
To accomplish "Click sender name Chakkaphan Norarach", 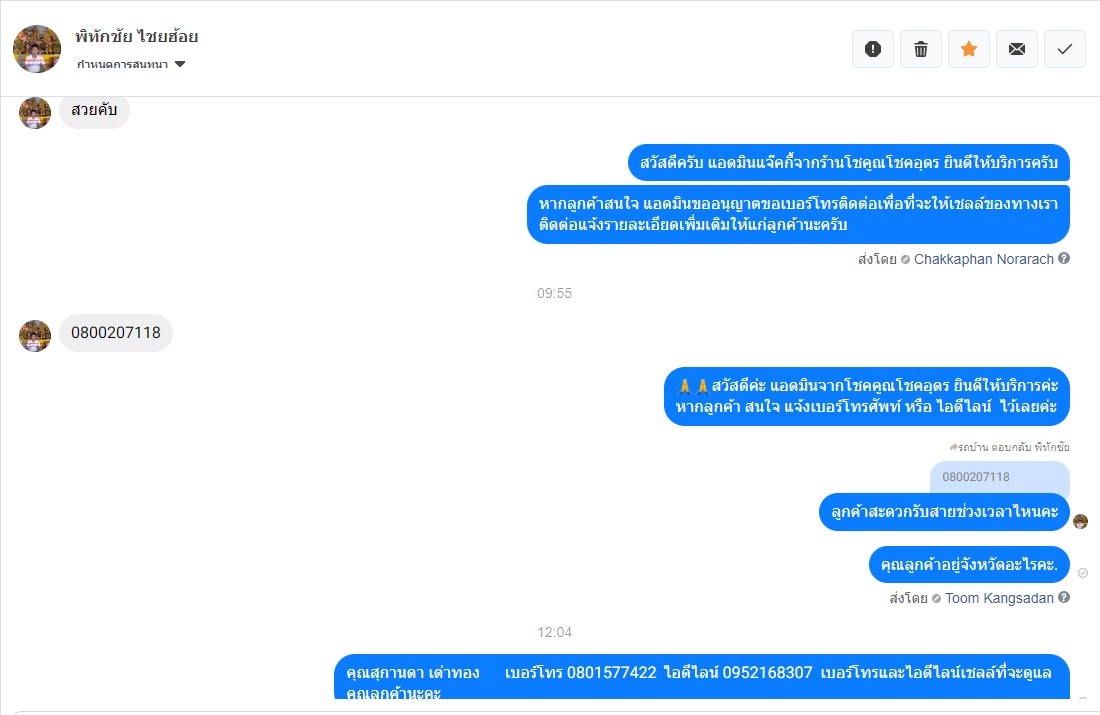I will 984,259.
